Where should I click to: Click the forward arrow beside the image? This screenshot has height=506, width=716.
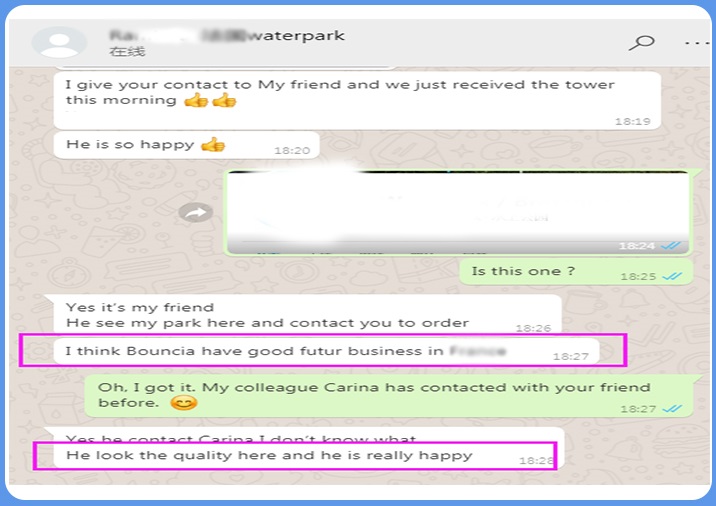pos(195,212)
